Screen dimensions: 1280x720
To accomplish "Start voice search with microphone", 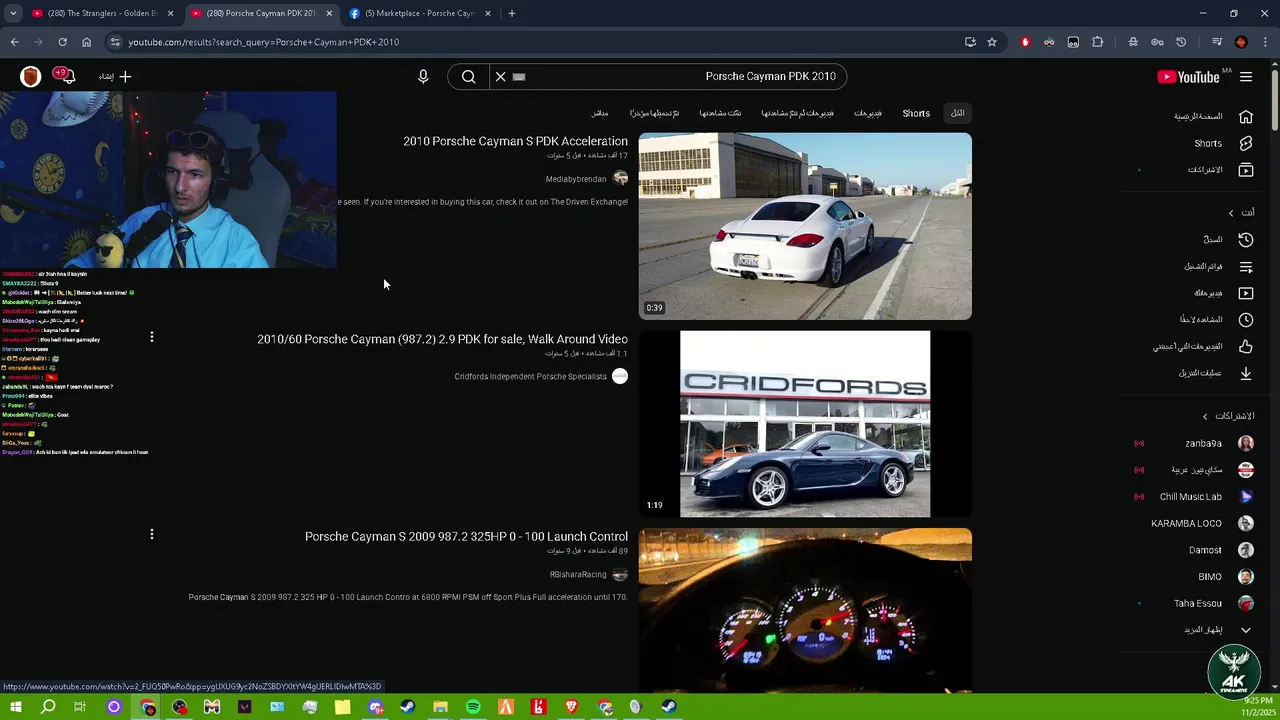I will (423, 77).
